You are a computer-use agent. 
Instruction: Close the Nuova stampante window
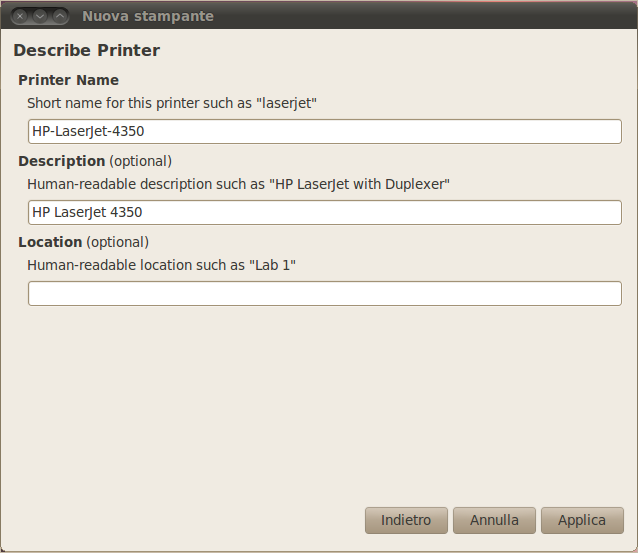tap(20, 16)
